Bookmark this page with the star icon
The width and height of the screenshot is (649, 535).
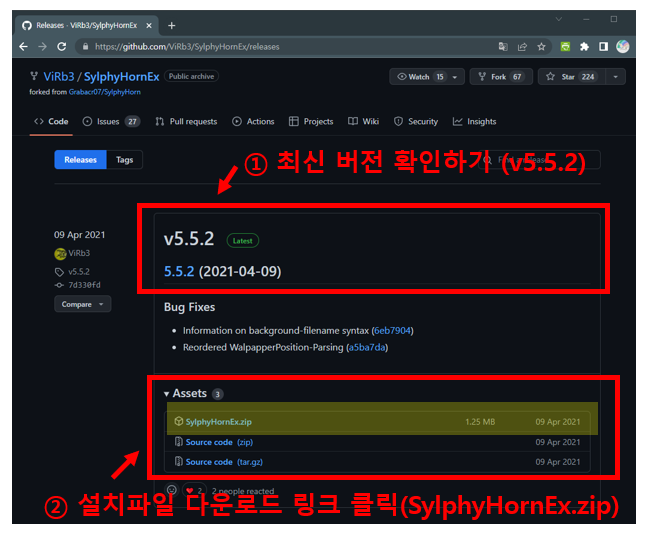tap(541, 47)
